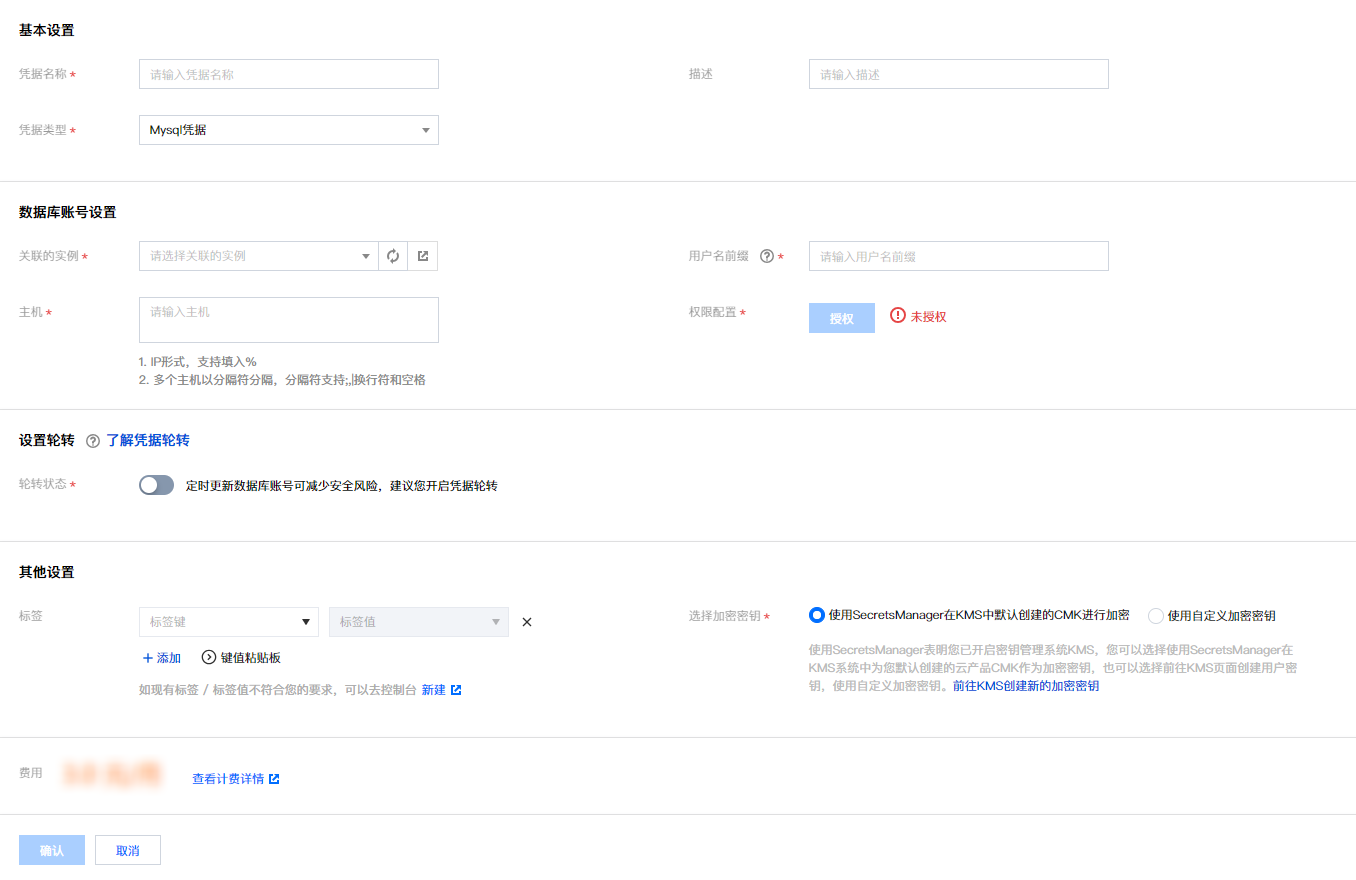Open 前往KMS创建新的加密密钥 link
This screenshot has width=1356, height=880.
1026,686
